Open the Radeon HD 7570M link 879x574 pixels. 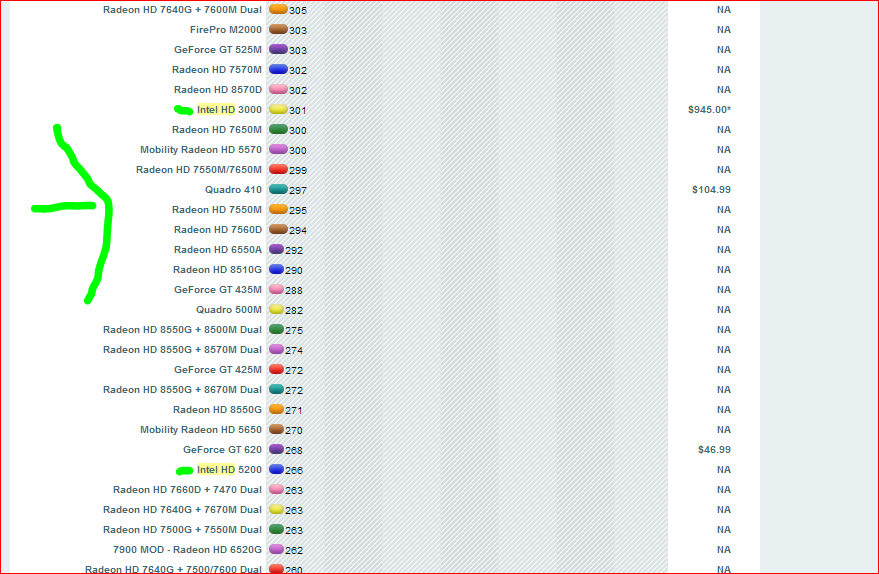[x=216, y=70]
